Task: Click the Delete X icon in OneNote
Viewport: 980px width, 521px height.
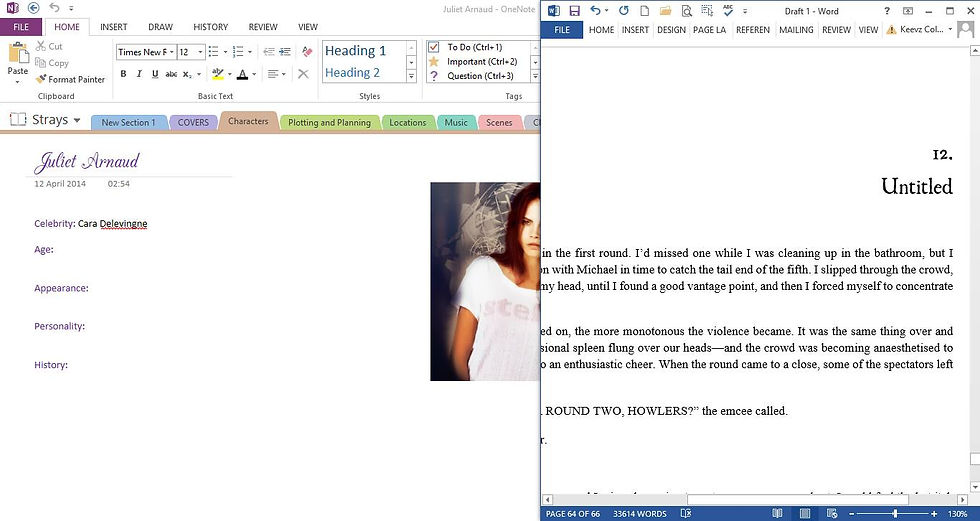Action: pyautogui.click(x=303, y=74)
